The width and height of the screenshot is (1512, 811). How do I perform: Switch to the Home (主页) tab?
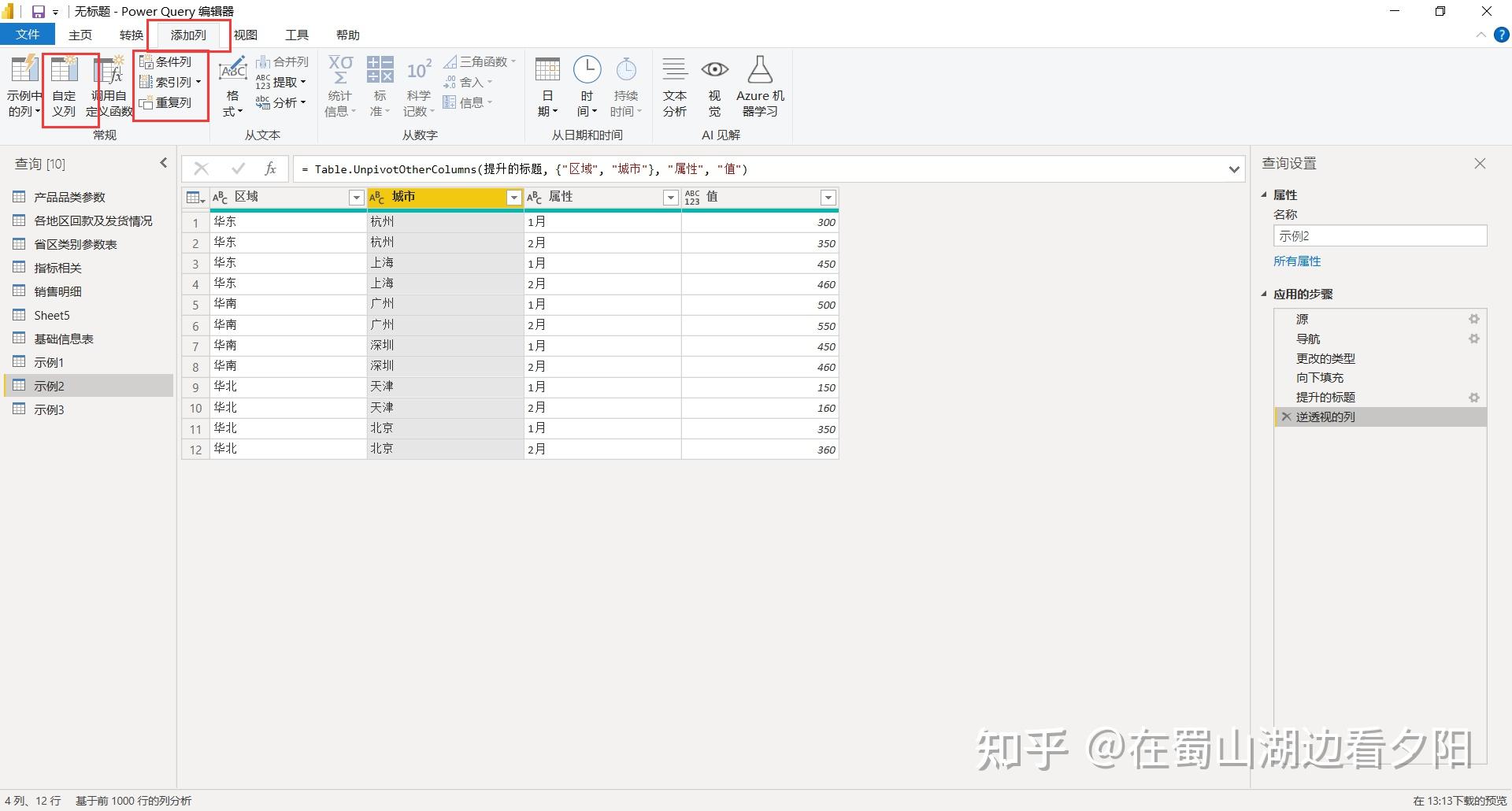80,35
